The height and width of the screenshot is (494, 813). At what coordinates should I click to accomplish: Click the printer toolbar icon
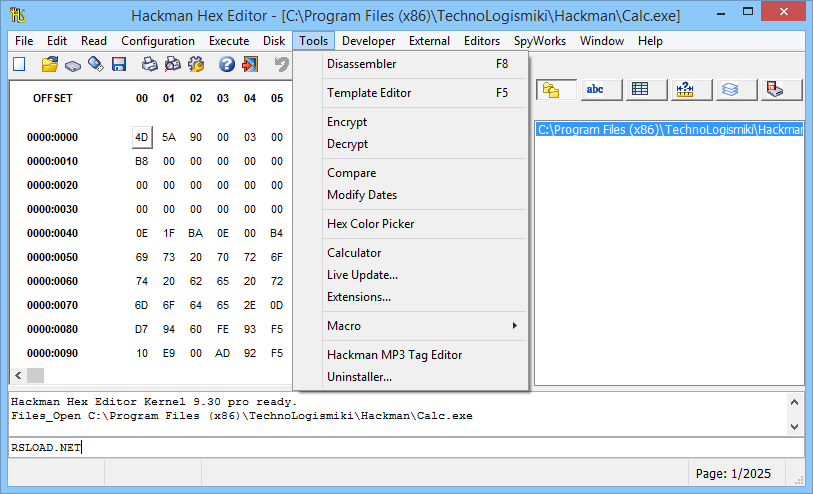click(150, 64)
